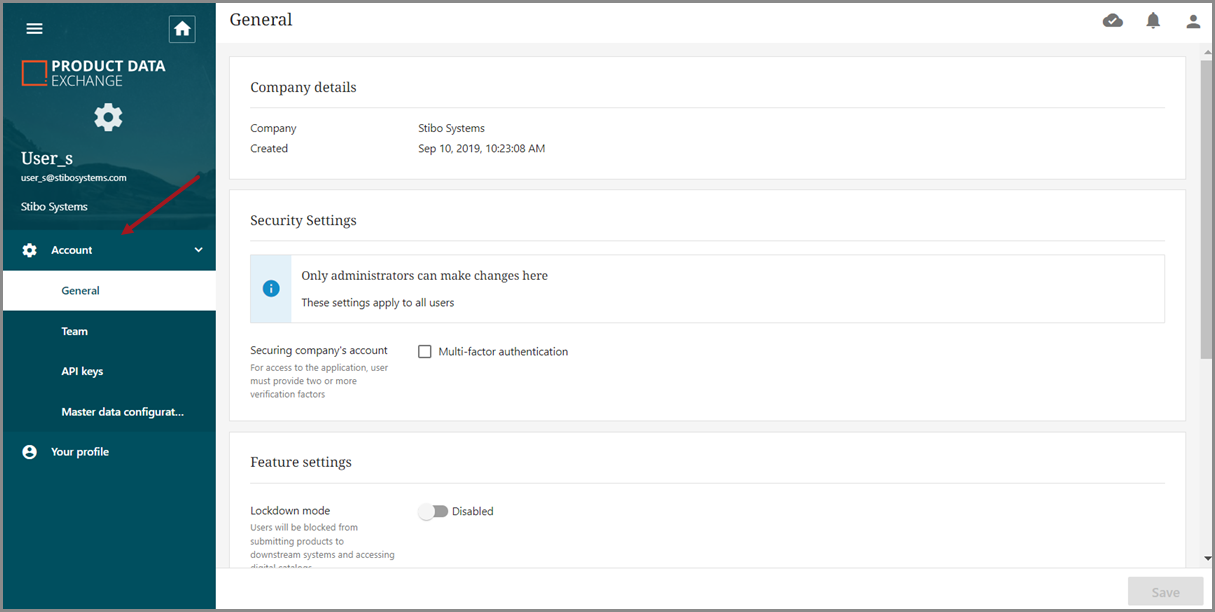Image resolution: width=1215 pixels, height=612 pixels.
Task: Click the blue info icon
Action: tap(270, 288)
